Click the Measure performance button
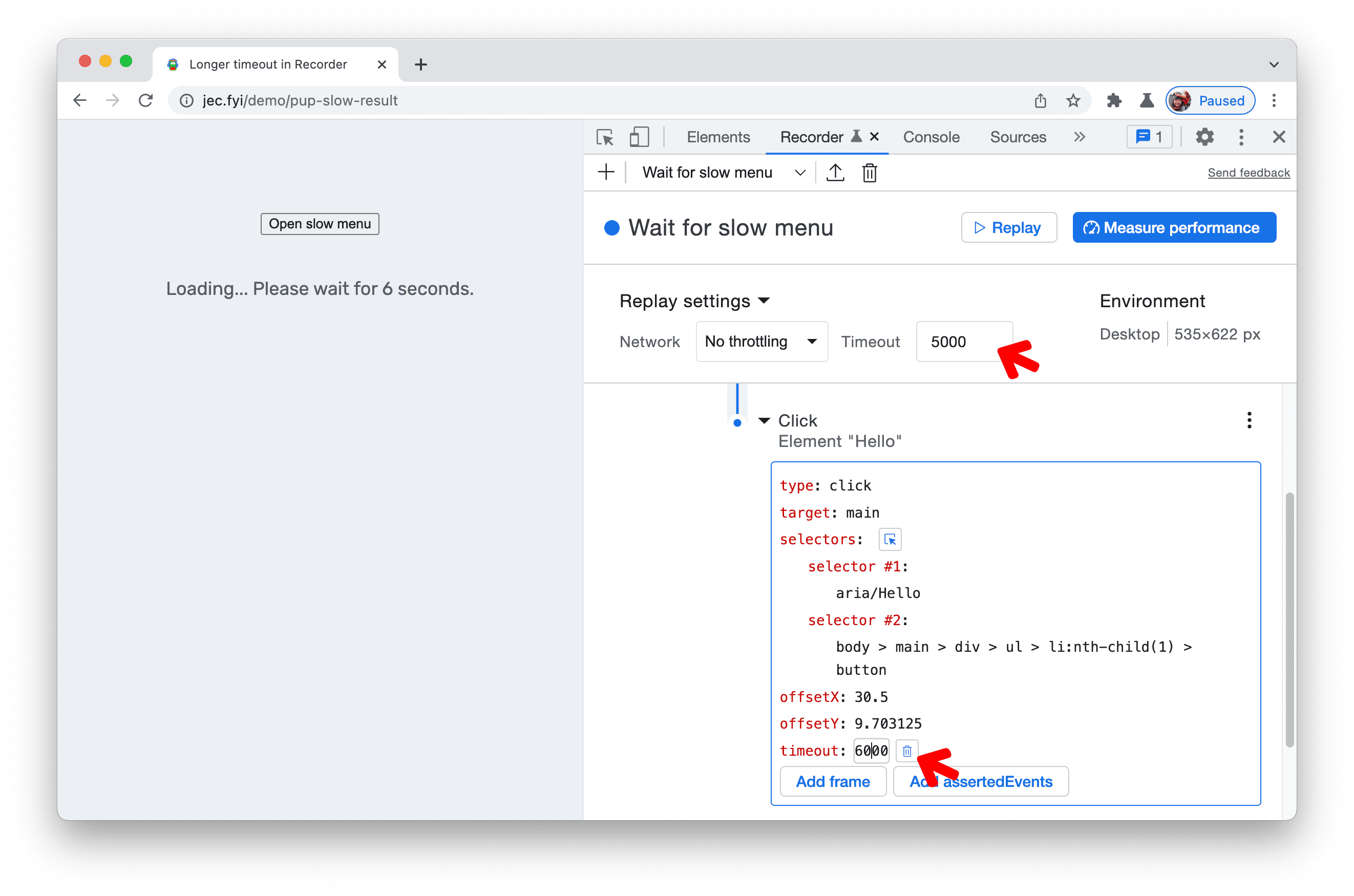This screenshot has width=1354, height=896. [1176, 228]
